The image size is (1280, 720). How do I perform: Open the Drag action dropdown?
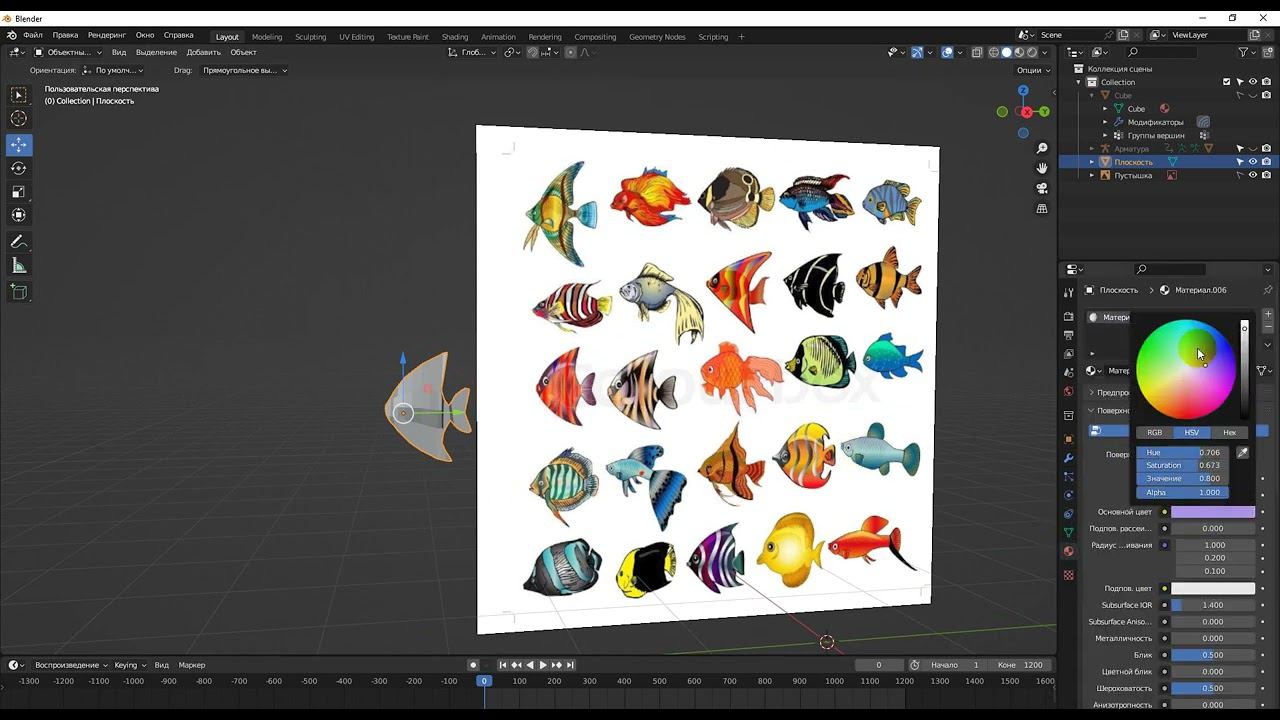point(244,70)
